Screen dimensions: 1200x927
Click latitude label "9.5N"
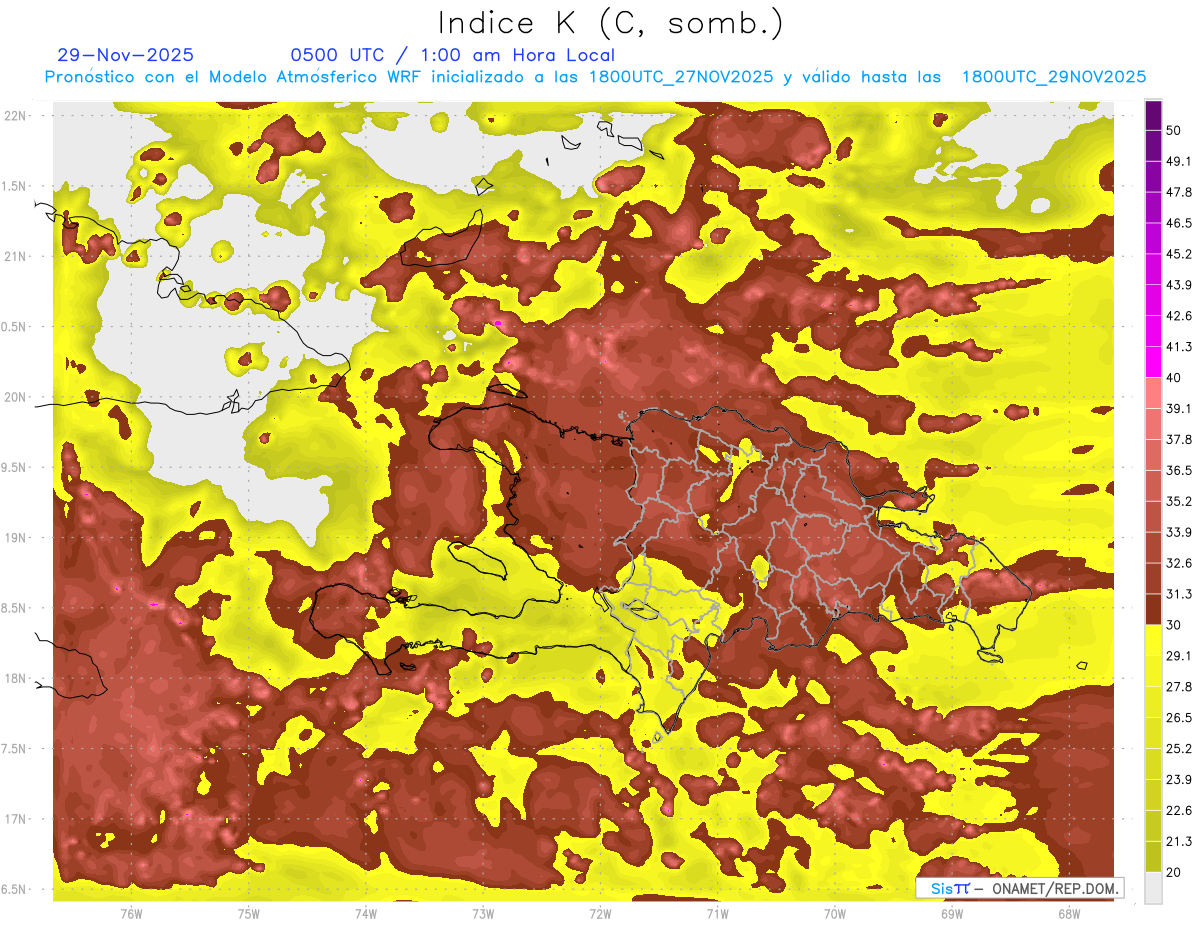15,468
